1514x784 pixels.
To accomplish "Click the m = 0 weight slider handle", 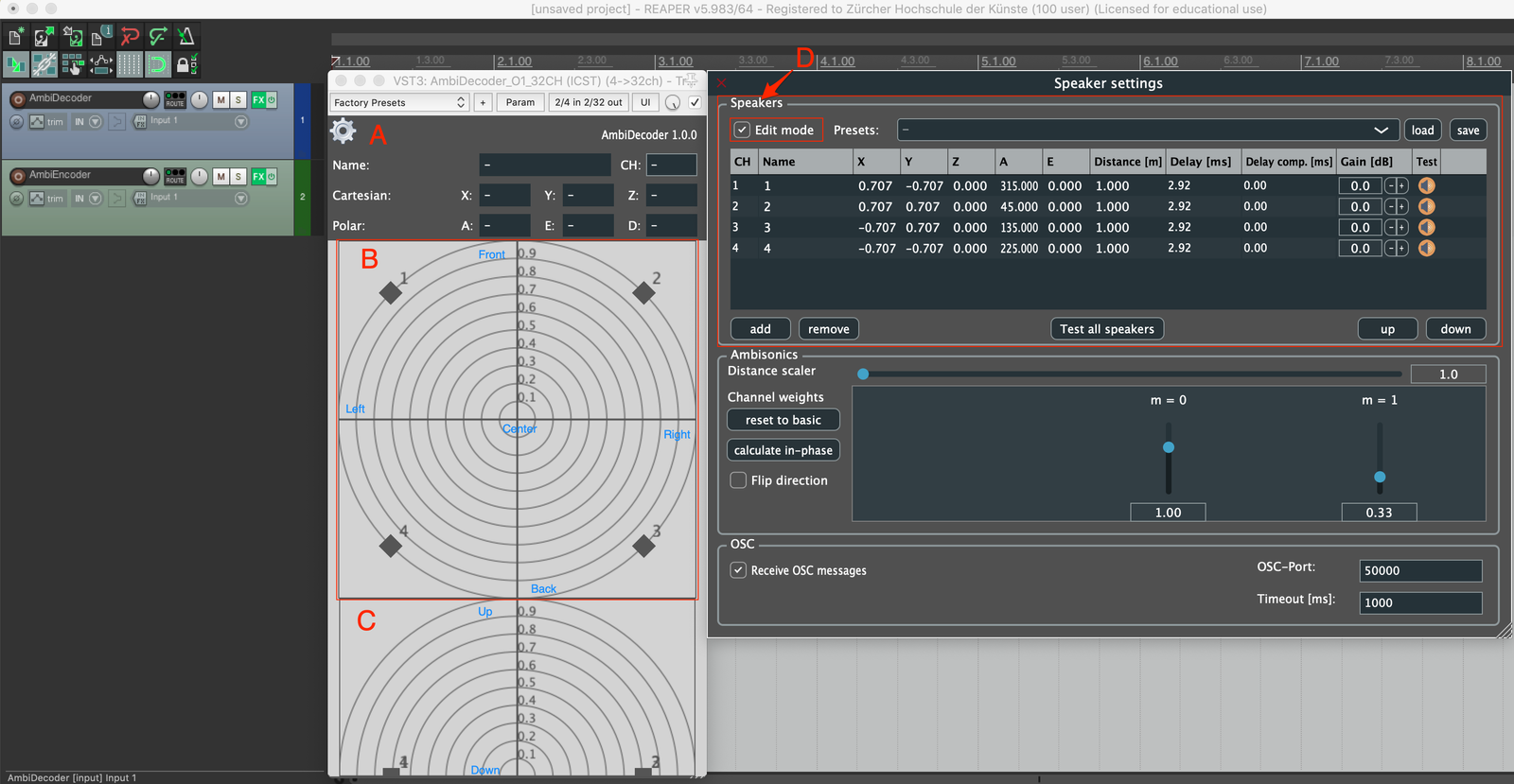I will pos(1169,447).
